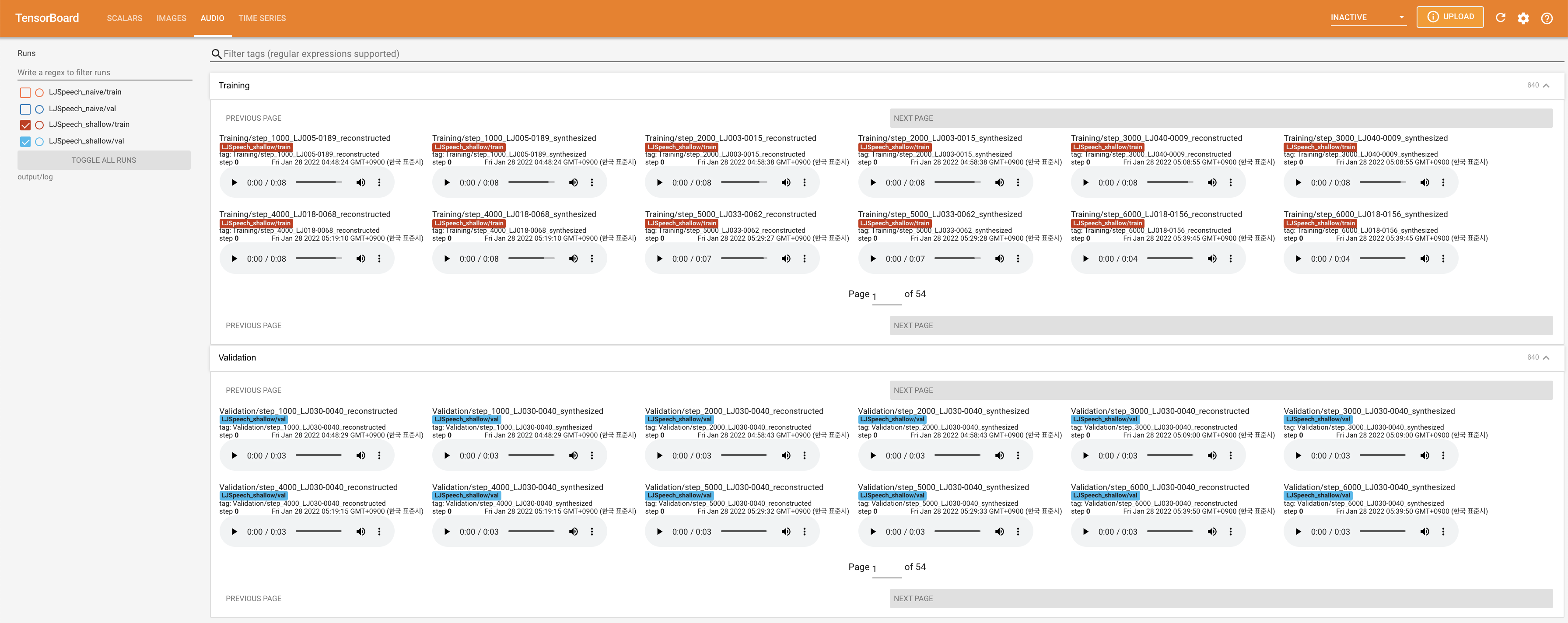Select the LJSpeech_naive/val radio circle

tap(39, 109)
